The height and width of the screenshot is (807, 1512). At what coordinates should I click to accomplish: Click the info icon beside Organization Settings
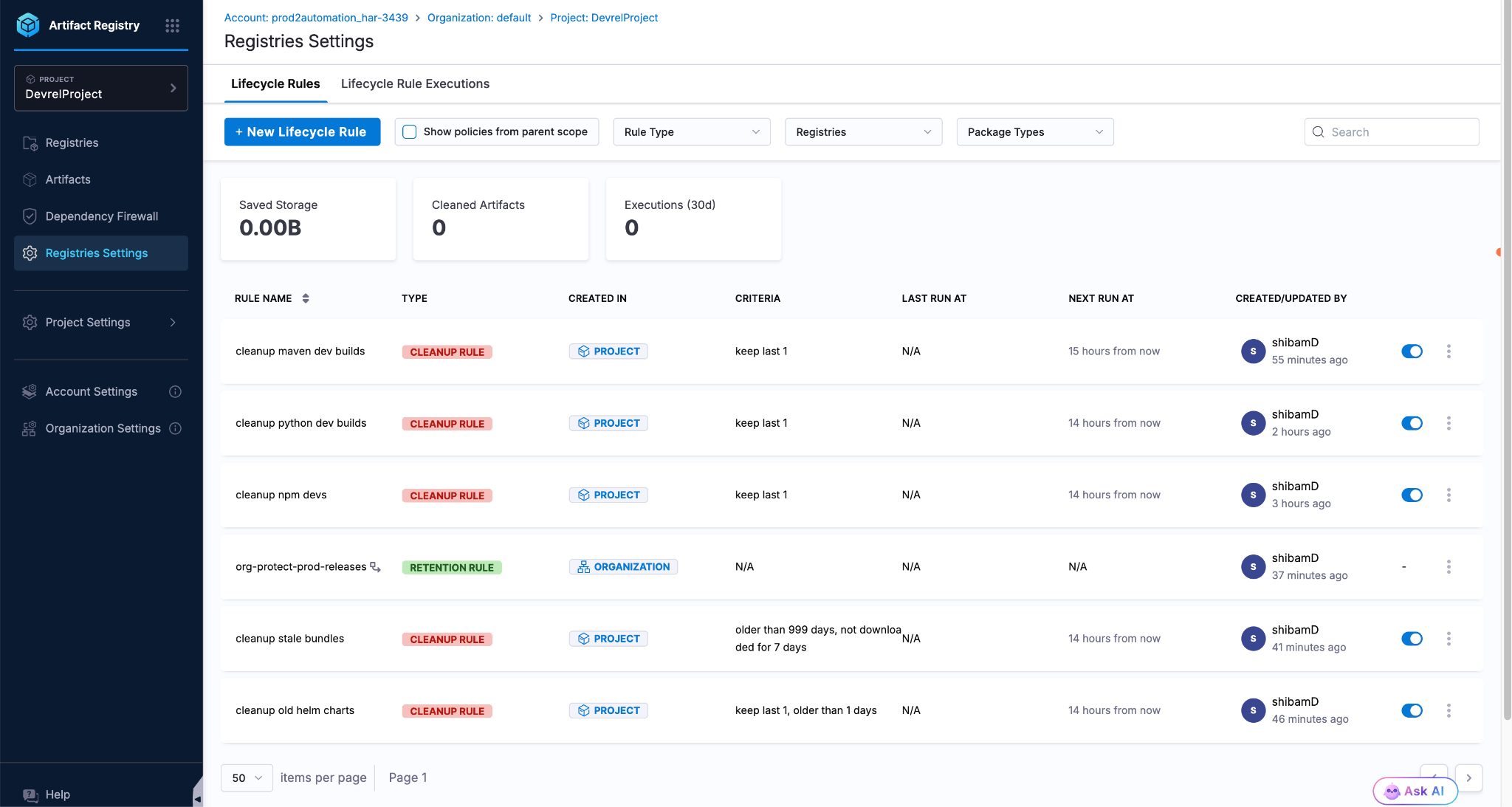175,428
